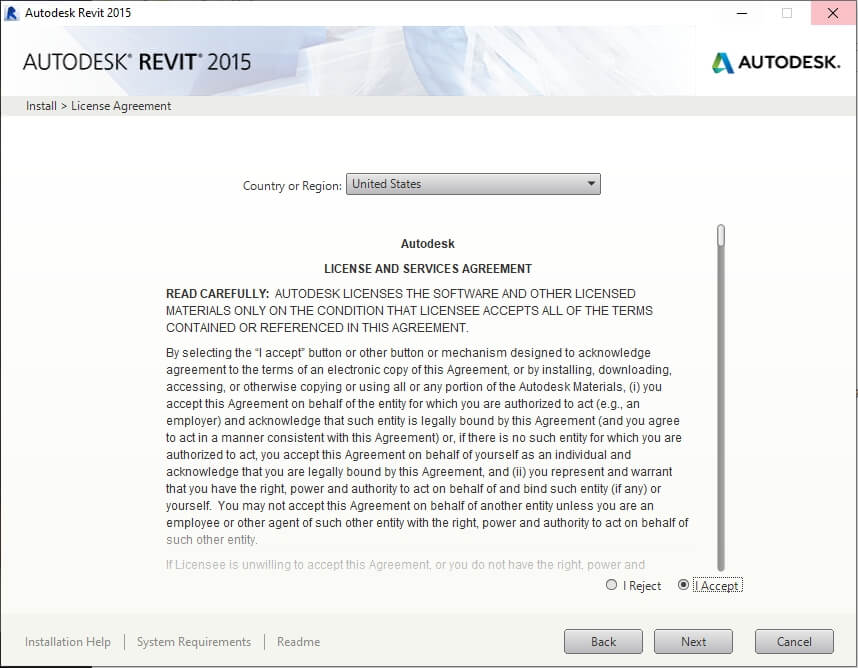Click the Revit app icon in title bar
Screen dimensions: 858x668
(x=12, y=13)
